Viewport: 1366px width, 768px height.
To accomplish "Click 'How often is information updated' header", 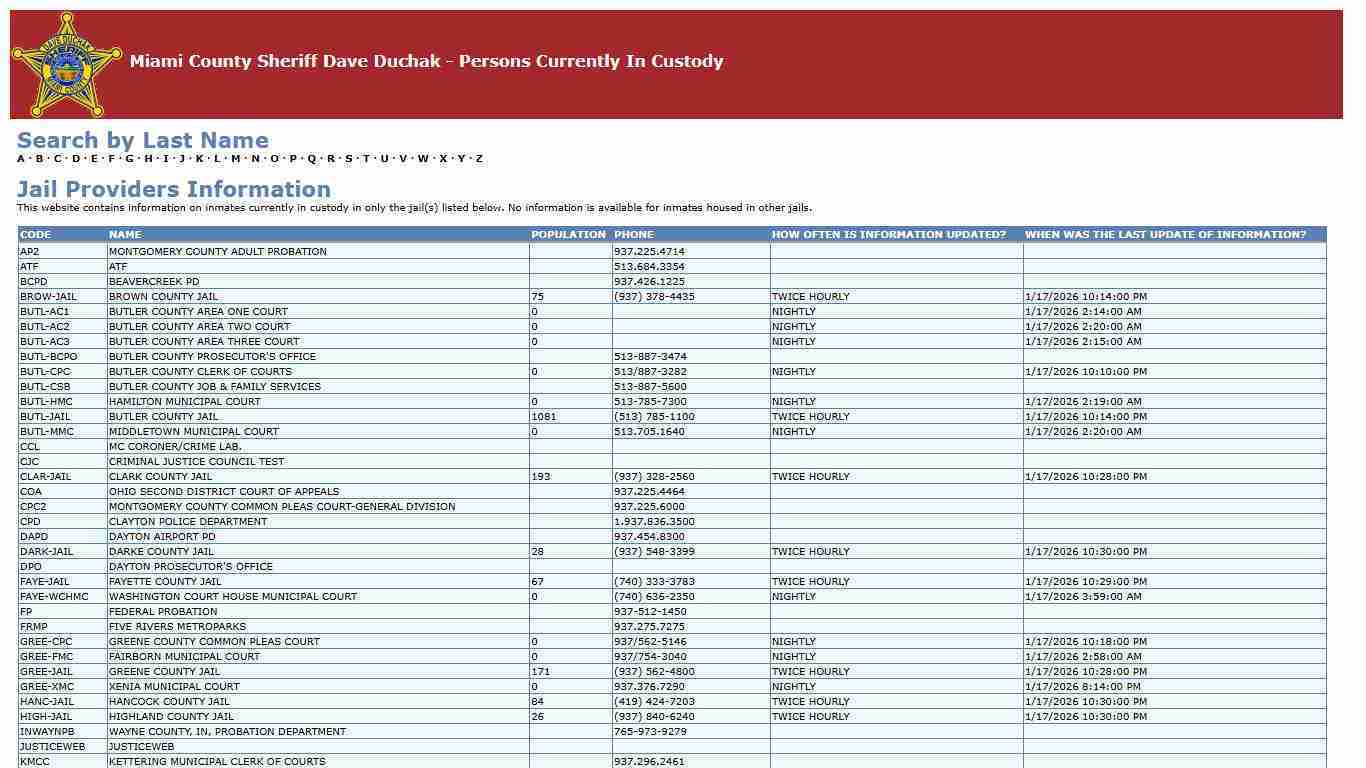I will coord(888,235).
